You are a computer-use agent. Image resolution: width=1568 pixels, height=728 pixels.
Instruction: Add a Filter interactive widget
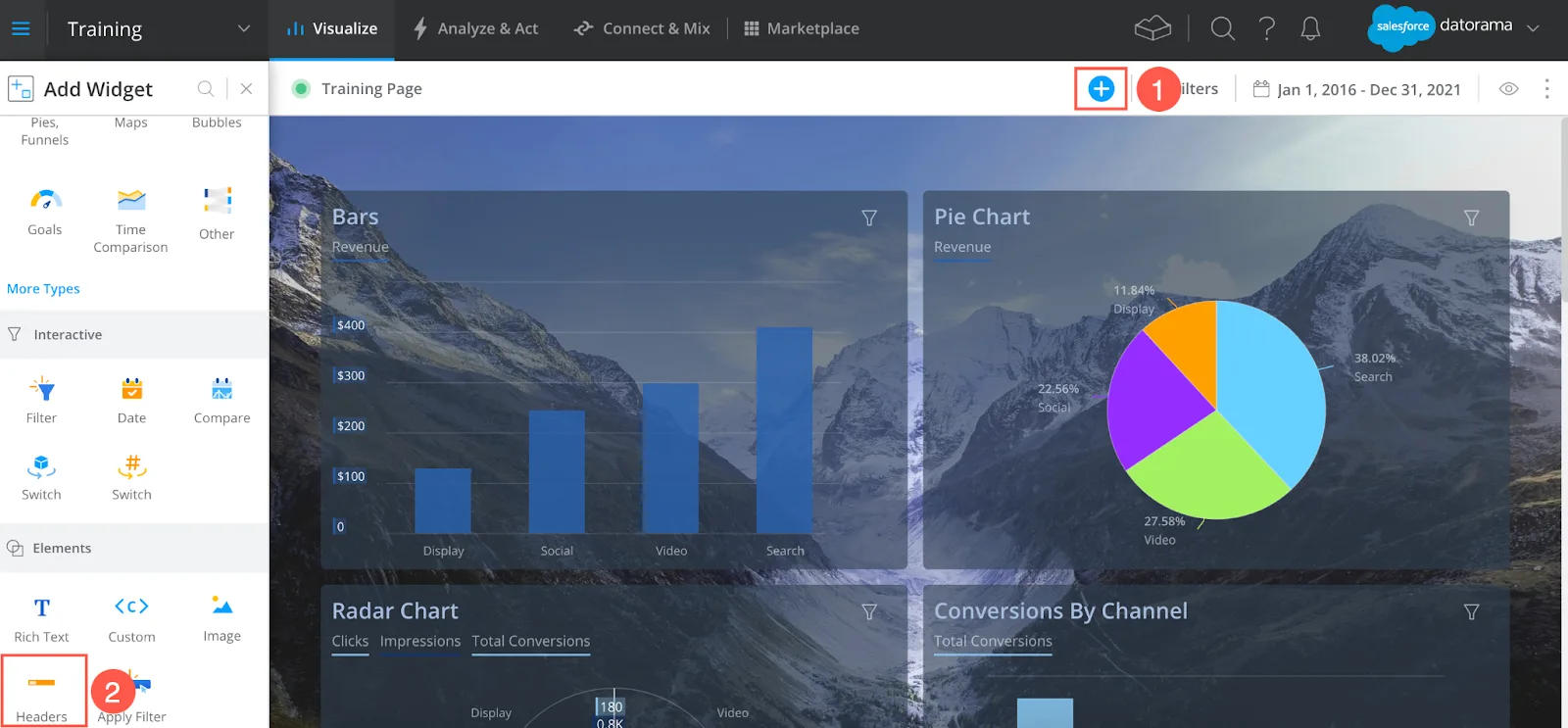click(41, 400)
